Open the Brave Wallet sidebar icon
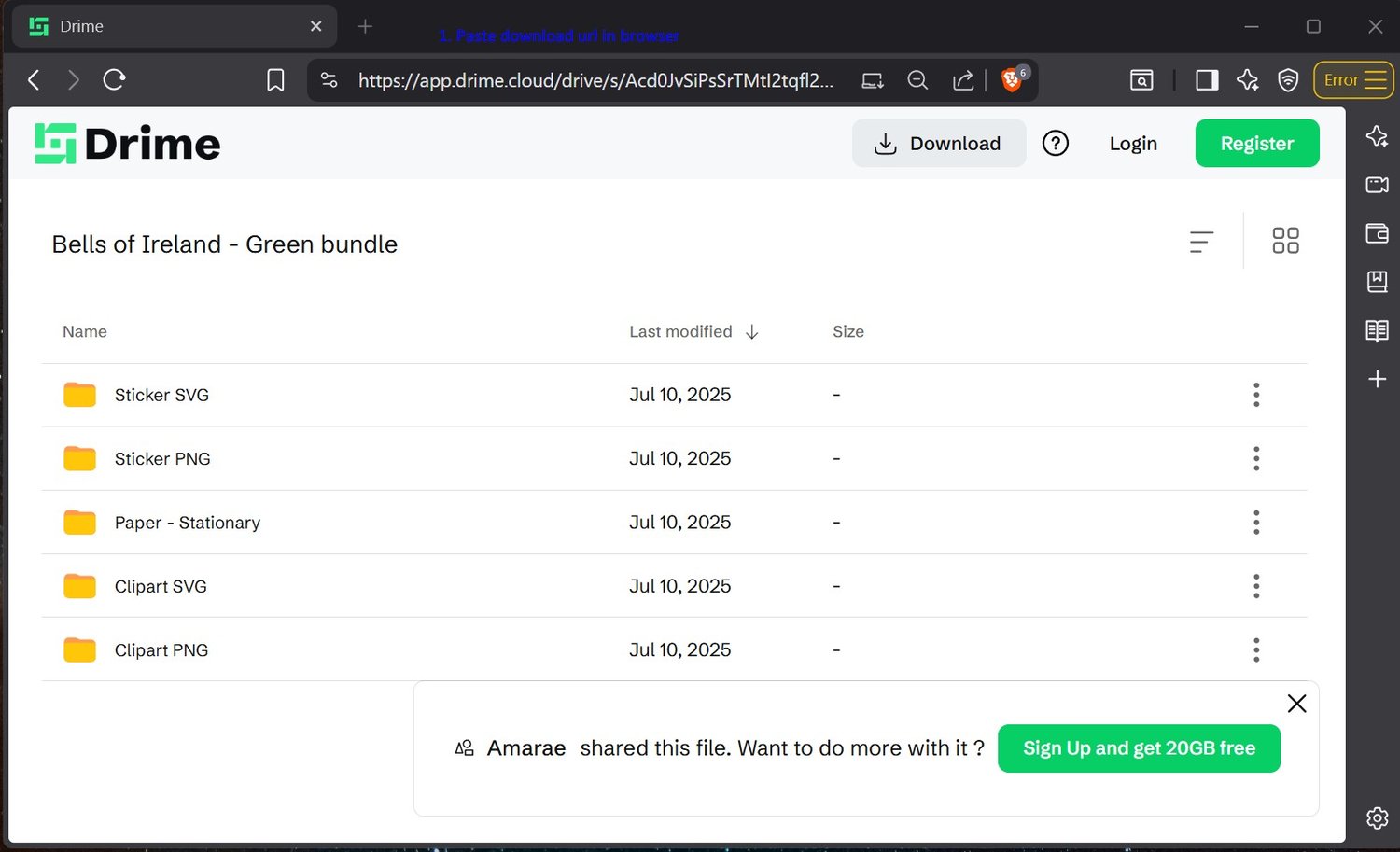The image size is (1400, 852). tap(1377, 233)
